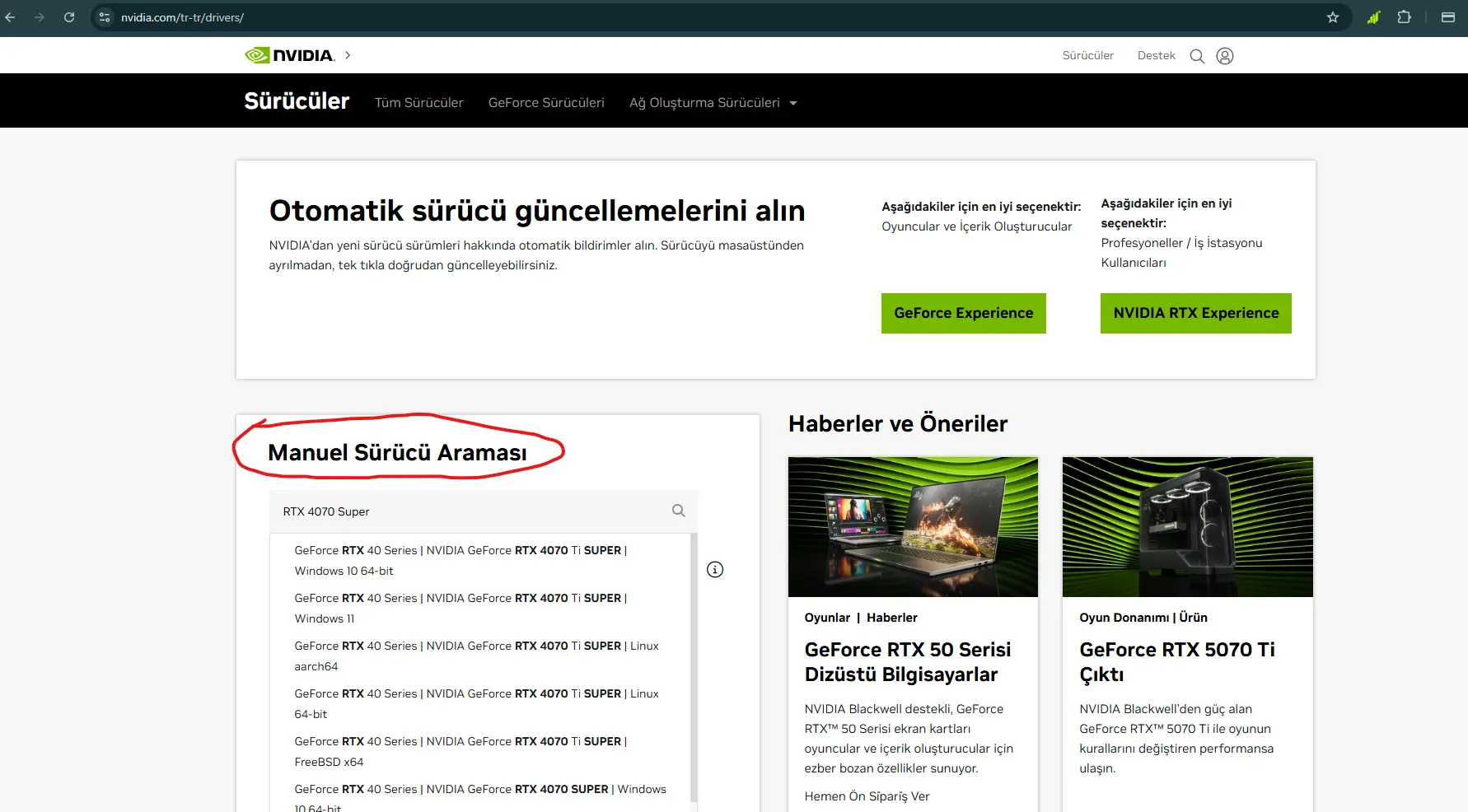Image resolution: width=1468 pixels, height=812 pixels.
Task: Open the RTX 50 laptop thumbnail image
Action: point(913,527)
